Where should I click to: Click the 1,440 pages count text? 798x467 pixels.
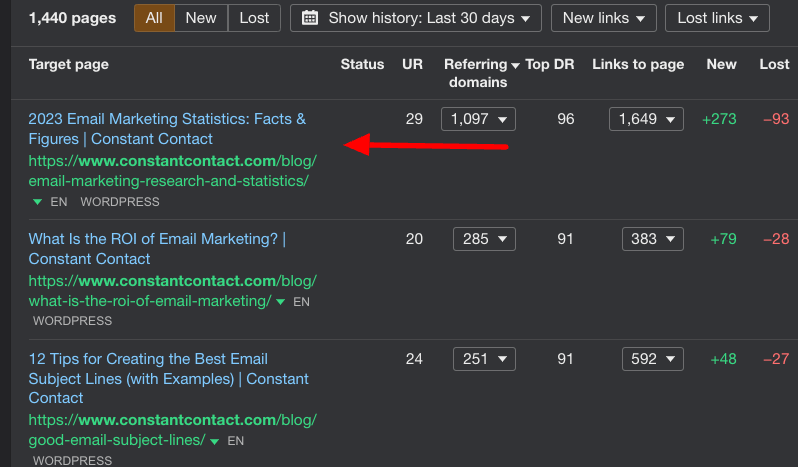[72, 18]
